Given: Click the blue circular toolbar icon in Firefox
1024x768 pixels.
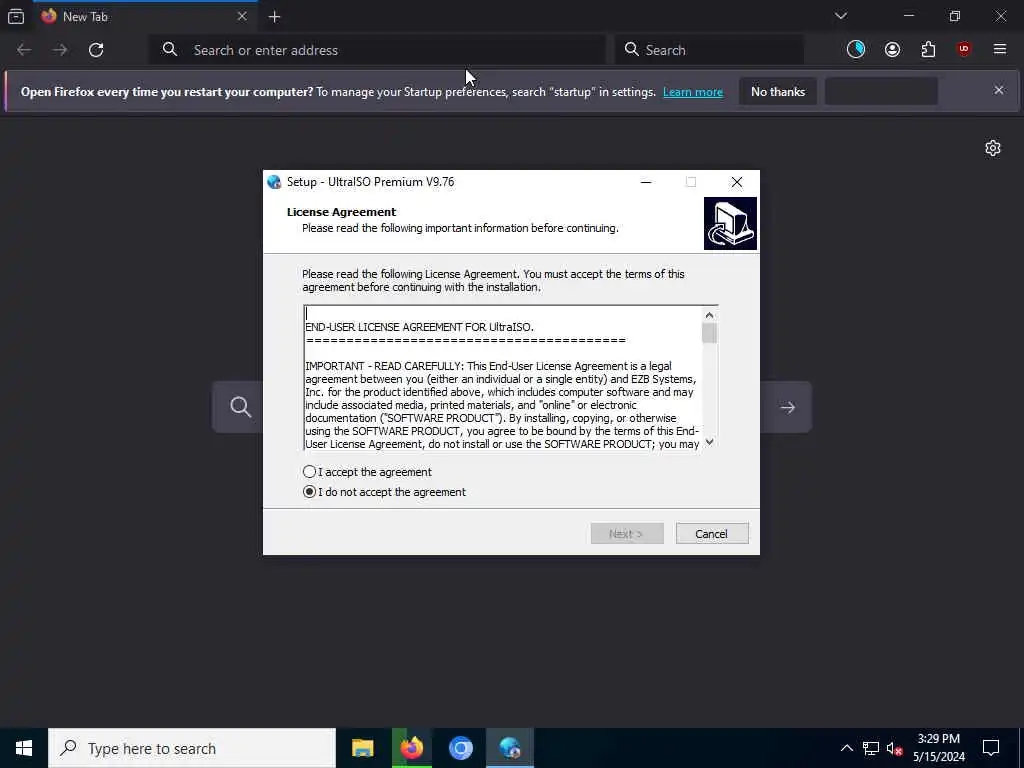Looking at the screenshot, I should point(856,49).
